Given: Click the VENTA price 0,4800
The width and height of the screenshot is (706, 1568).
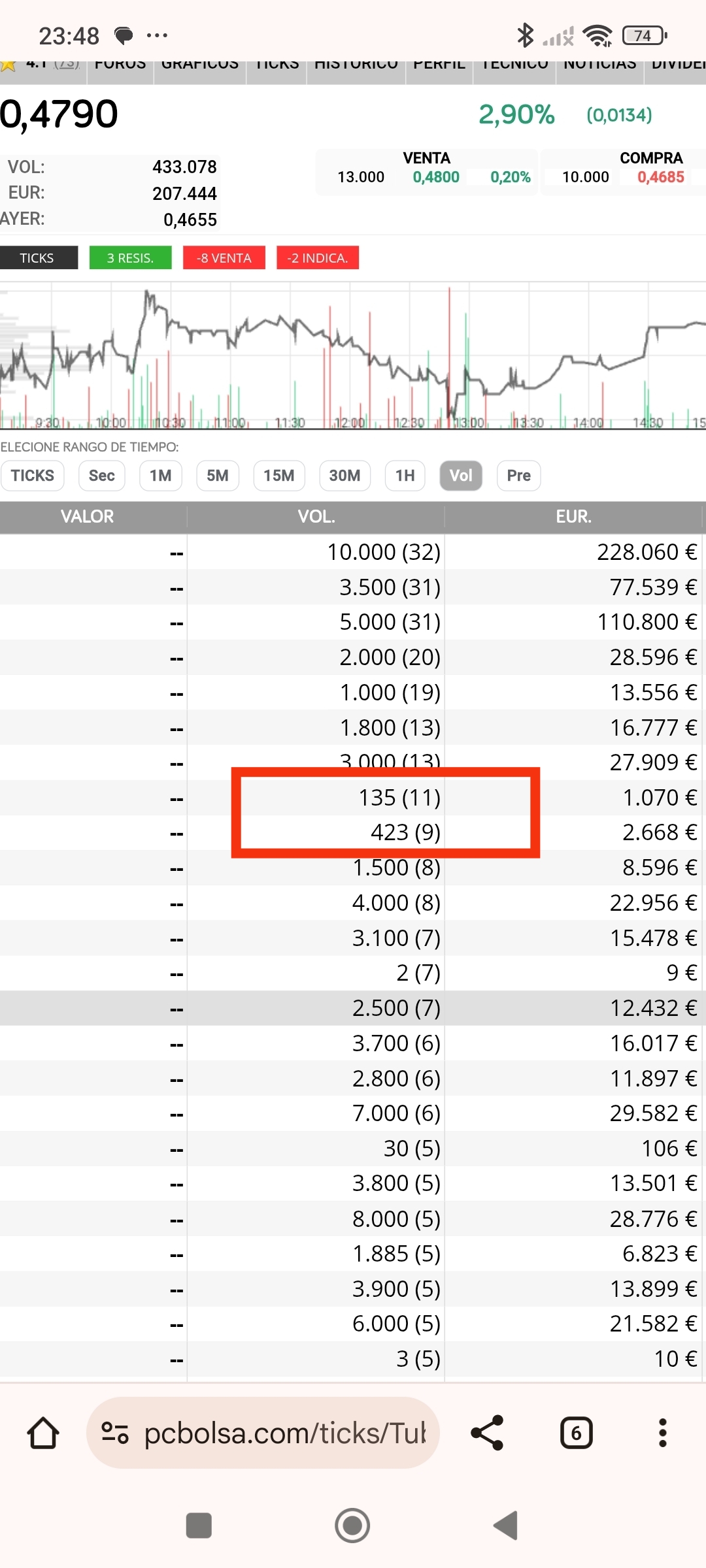Looking at the screenshot, I should click(436, 177).
